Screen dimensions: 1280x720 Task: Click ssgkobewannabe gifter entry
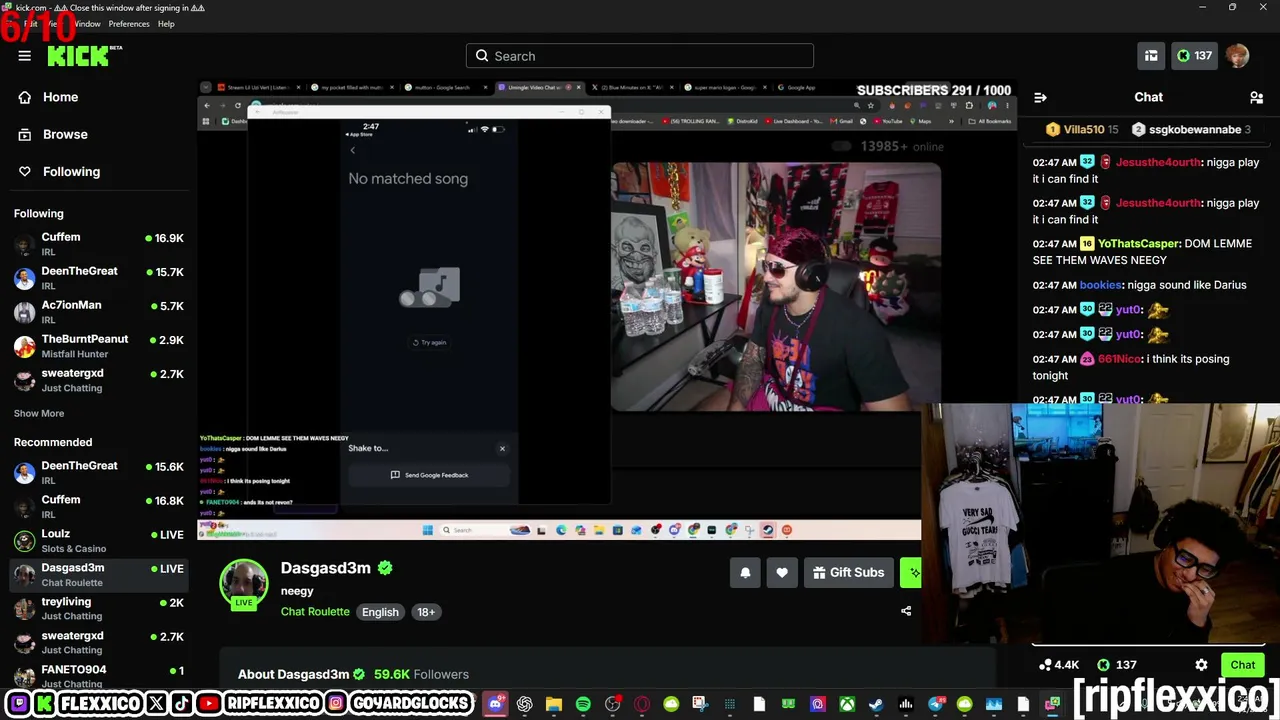1190,129
